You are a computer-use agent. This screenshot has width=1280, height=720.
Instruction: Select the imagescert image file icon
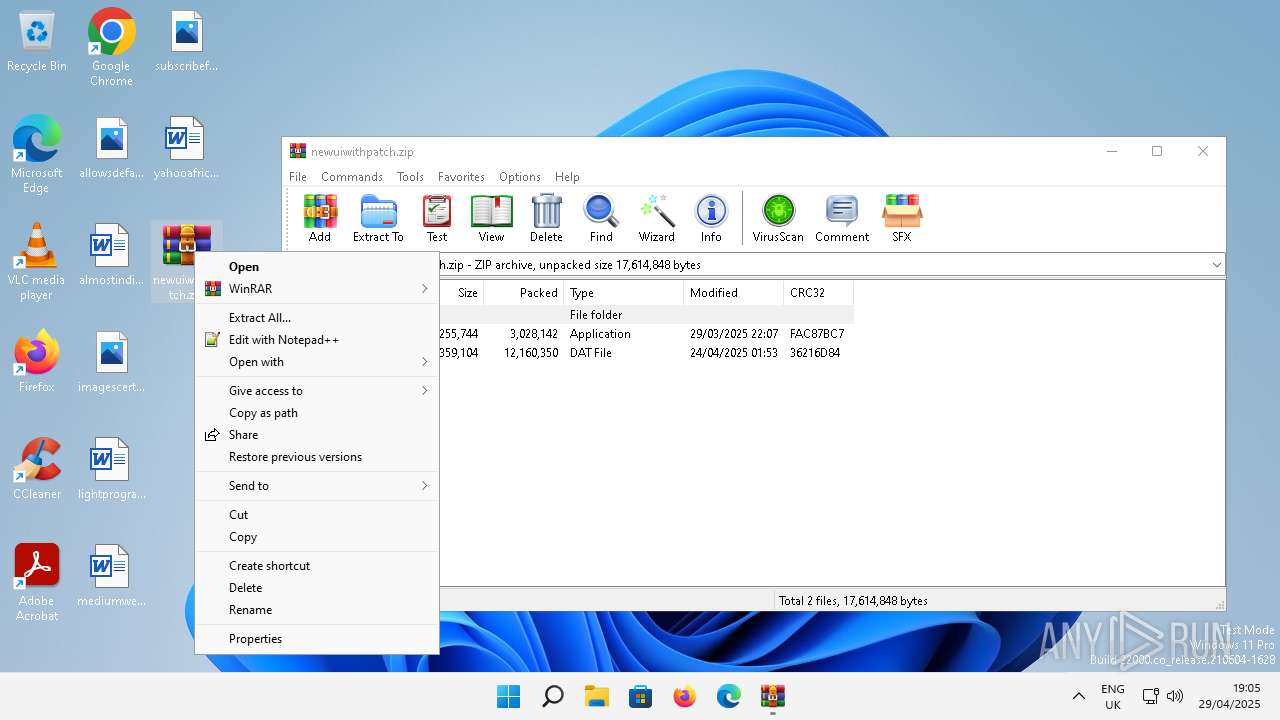pos(112,362)
